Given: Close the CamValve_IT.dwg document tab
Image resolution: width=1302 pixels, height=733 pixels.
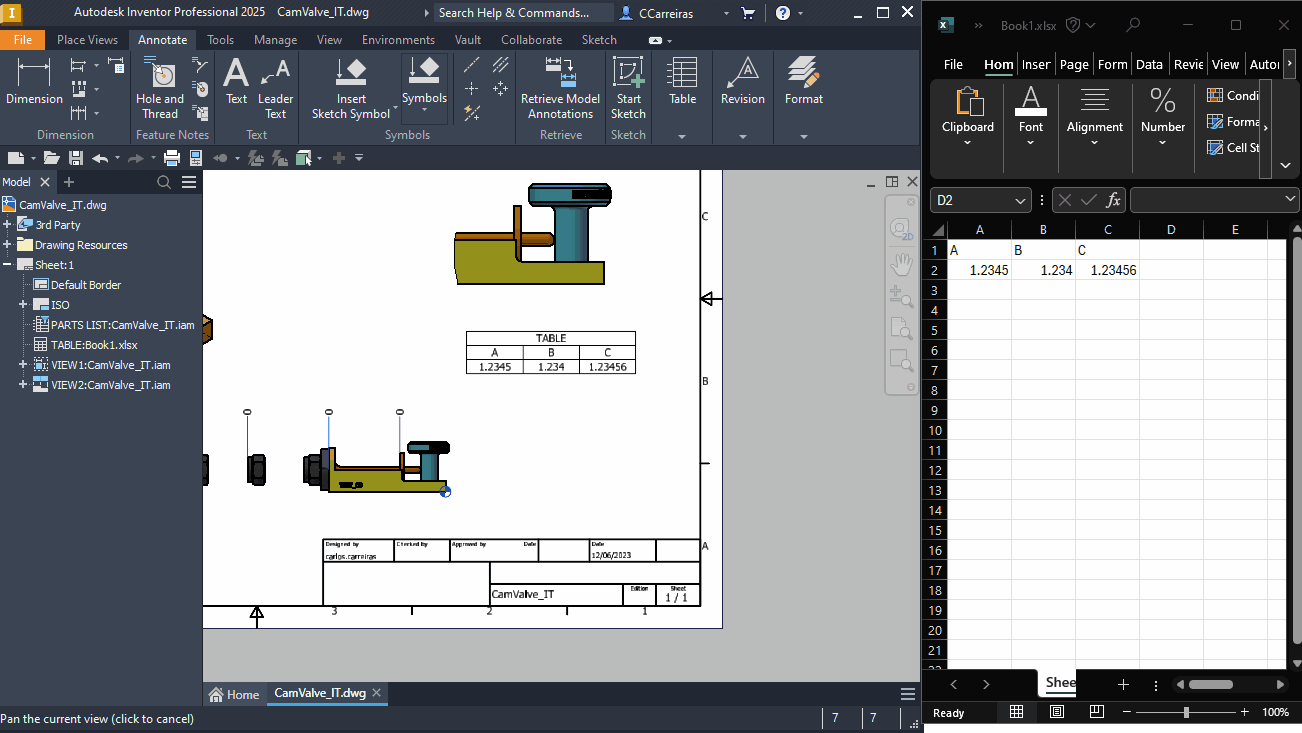Looking at the screenshot, I should [377, 692].
